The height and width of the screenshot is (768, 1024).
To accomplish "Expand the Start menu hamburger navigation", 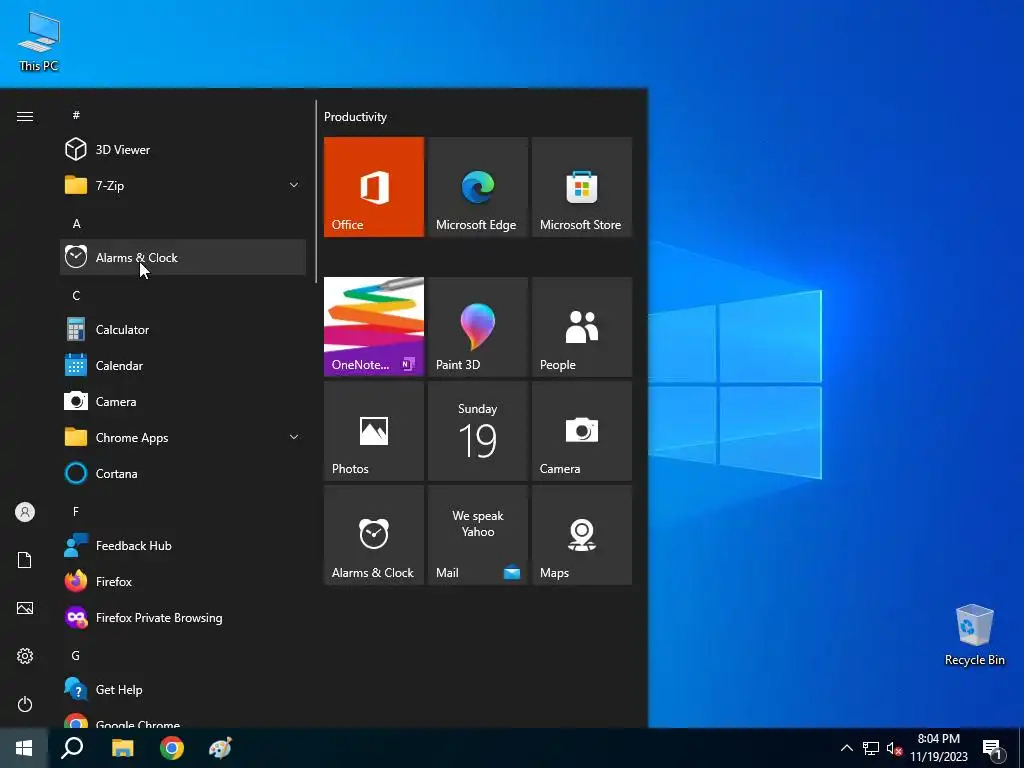I will click(x=25, y=117).
